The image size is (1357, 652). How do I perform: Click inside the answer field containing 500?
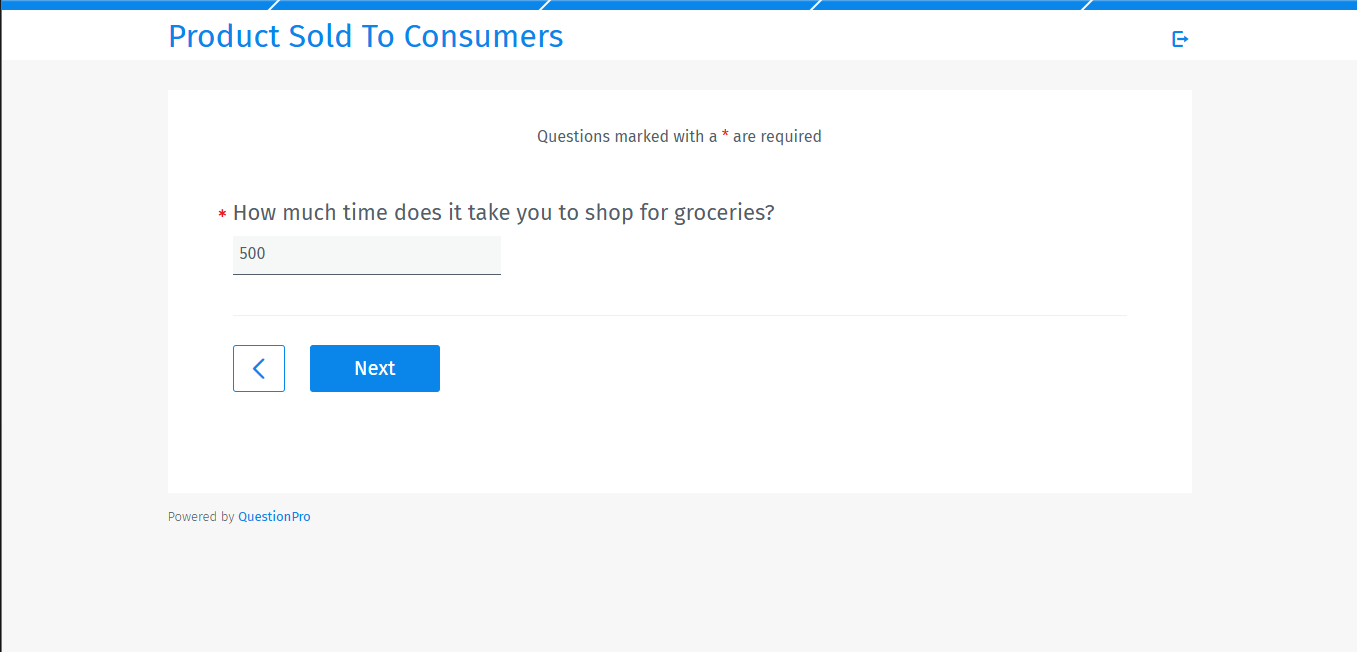(366, 253)
